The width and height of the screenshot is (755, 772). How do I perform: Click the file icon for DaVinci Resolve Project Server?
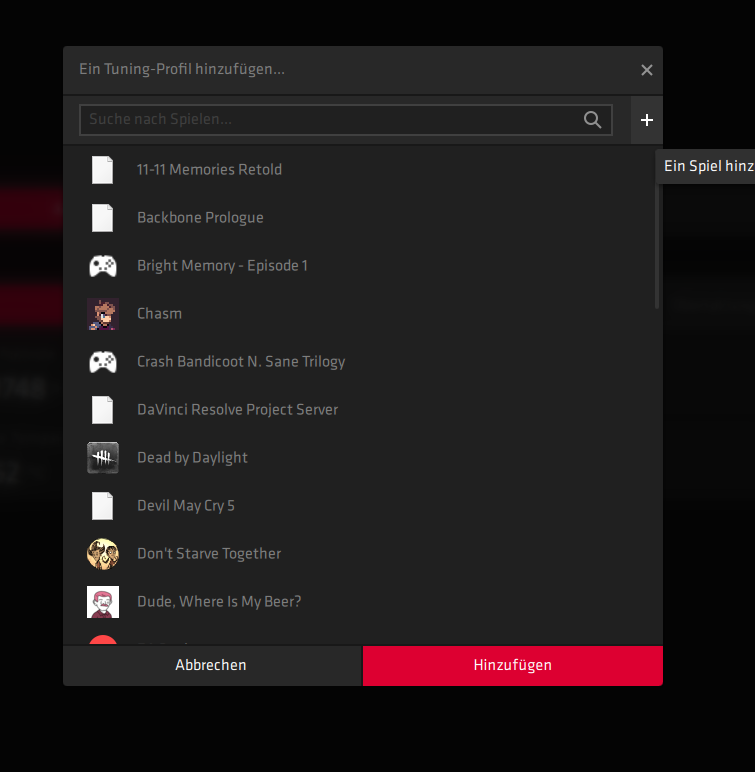(102, 410)
